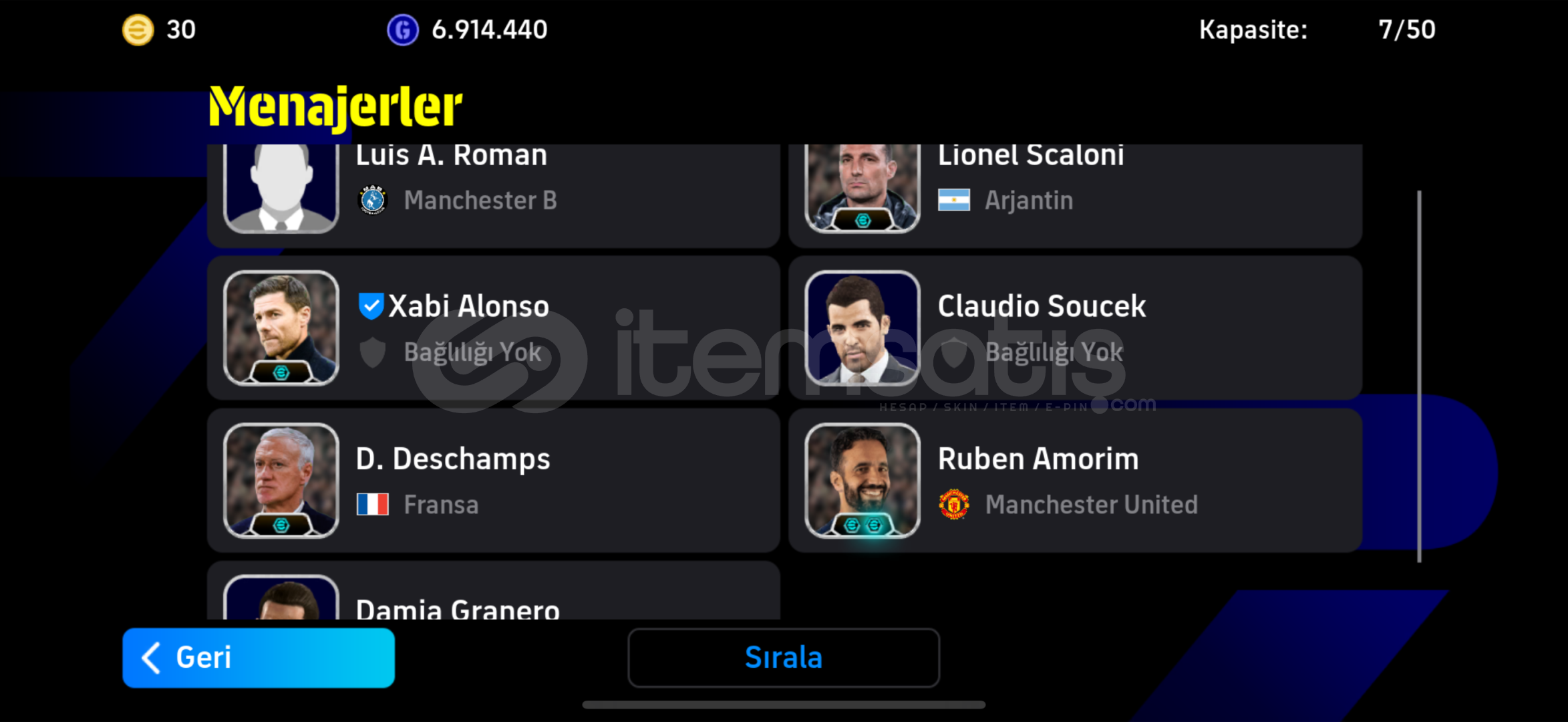1568x722 pixels.
Task: Select Claudio Soucek's manager portrait
Action: pos(863,328)
